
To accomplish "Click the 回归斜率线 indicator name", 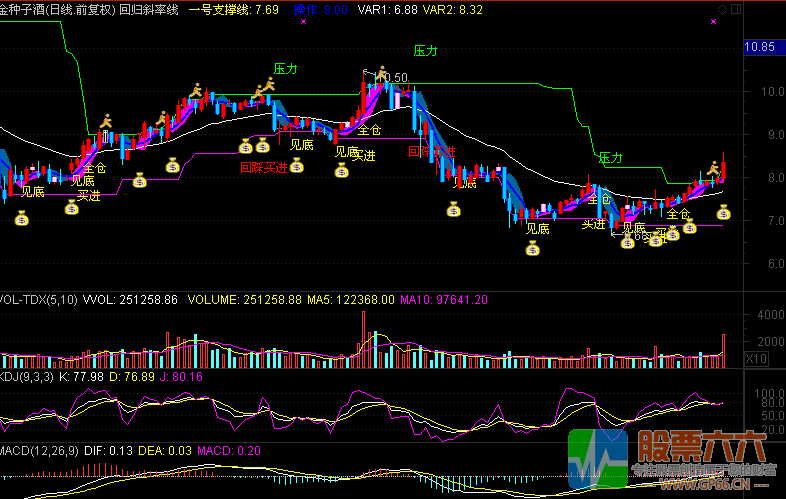I will coord(148,9).
